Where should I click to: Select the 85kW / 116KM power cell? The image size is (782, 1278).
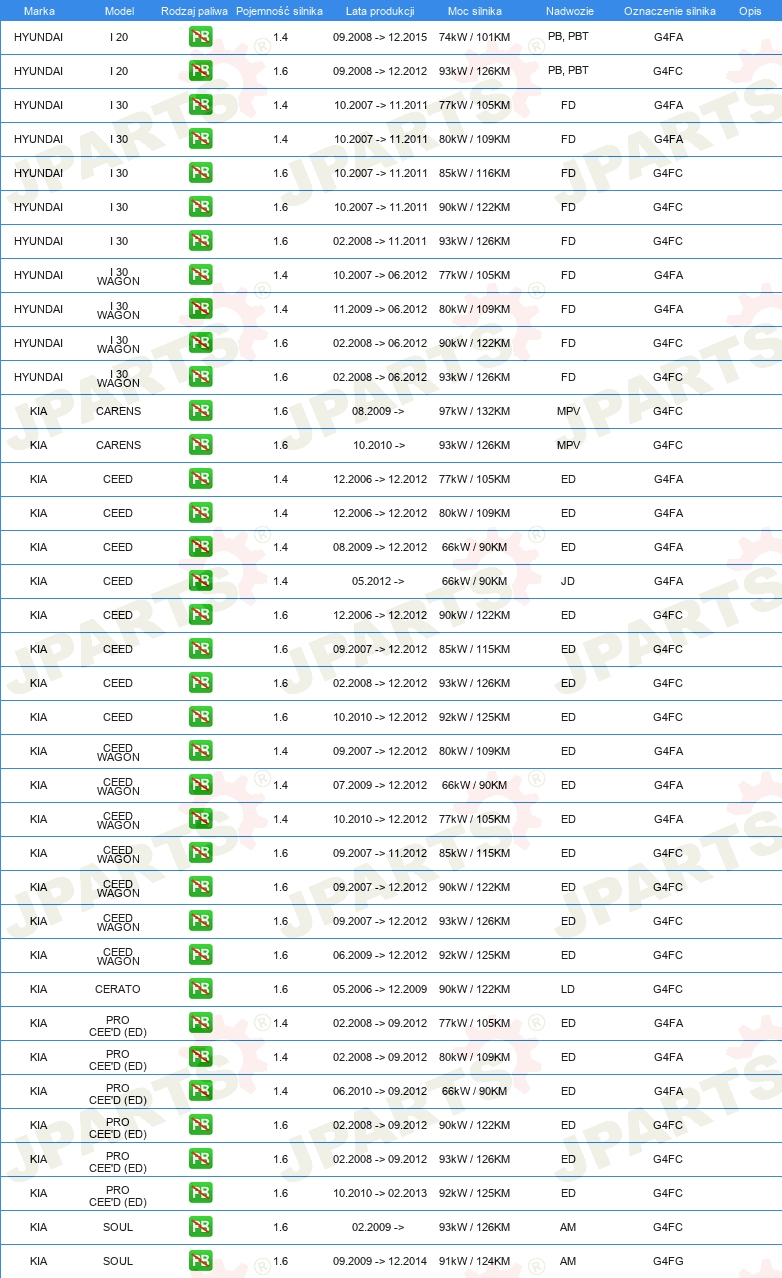point(474,173)
